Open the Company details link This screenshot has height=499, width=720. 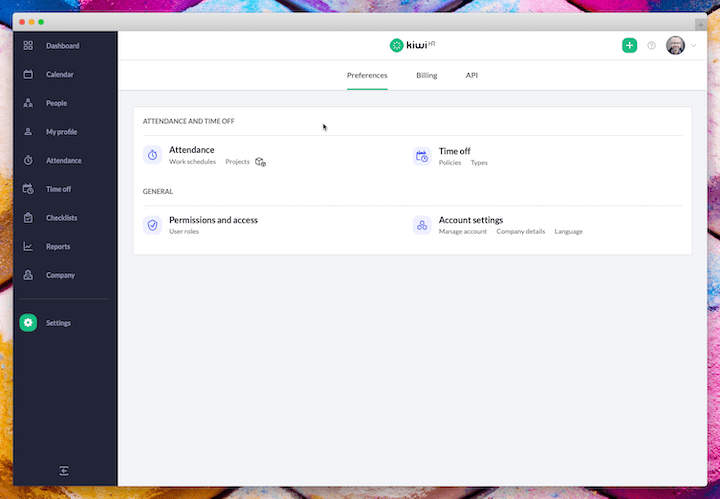[520, 231]
